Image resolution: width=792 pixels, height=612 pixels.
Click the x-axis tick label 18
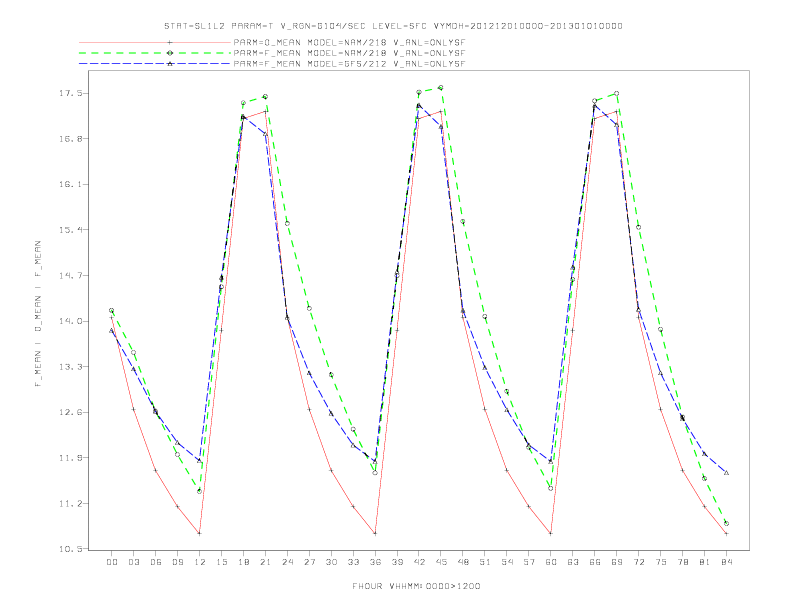point(243,562)
